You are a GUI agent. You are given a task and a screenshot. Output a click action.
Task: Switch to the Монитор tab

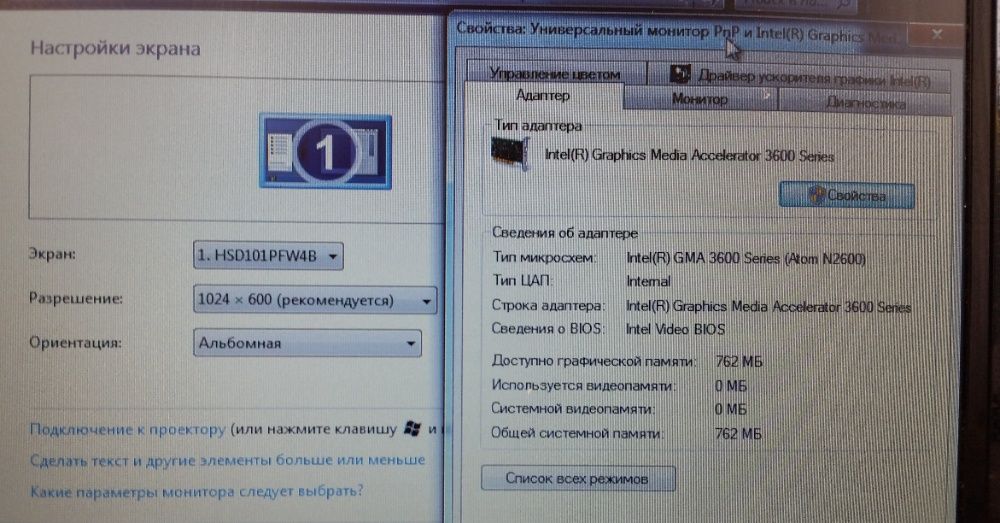pyautogui.click(x=700, y=99)
